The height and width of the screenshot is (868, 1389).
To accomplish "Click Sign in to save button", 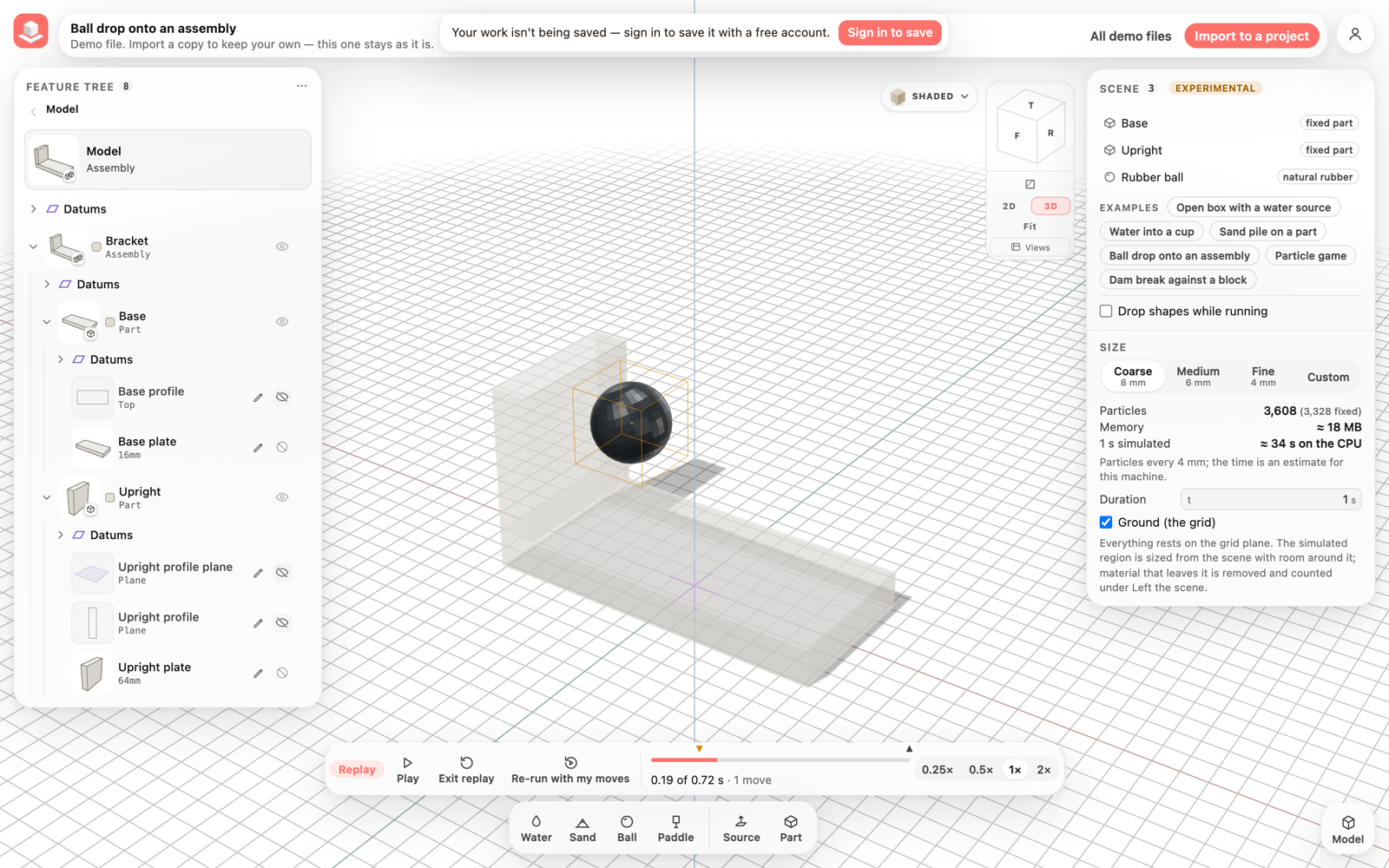I will pos(890,33).
